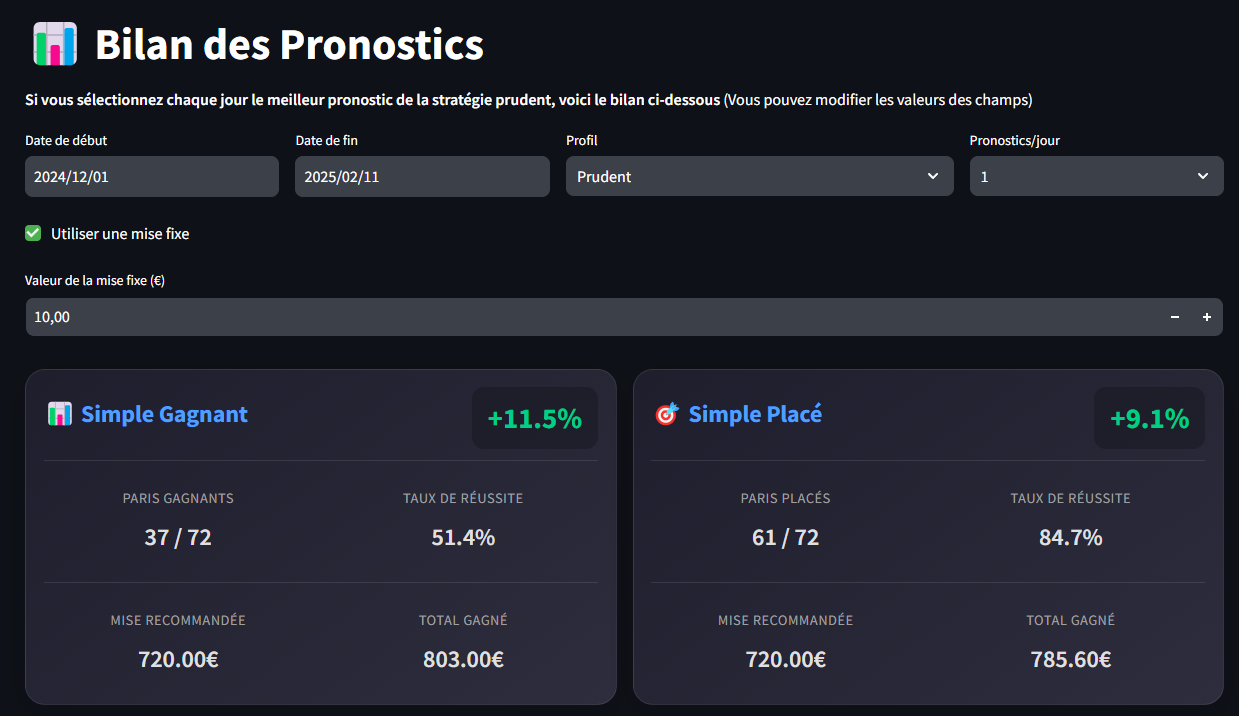Toggle the 'Utiliser une mise fixe' checkbox

tap(33, 234)
